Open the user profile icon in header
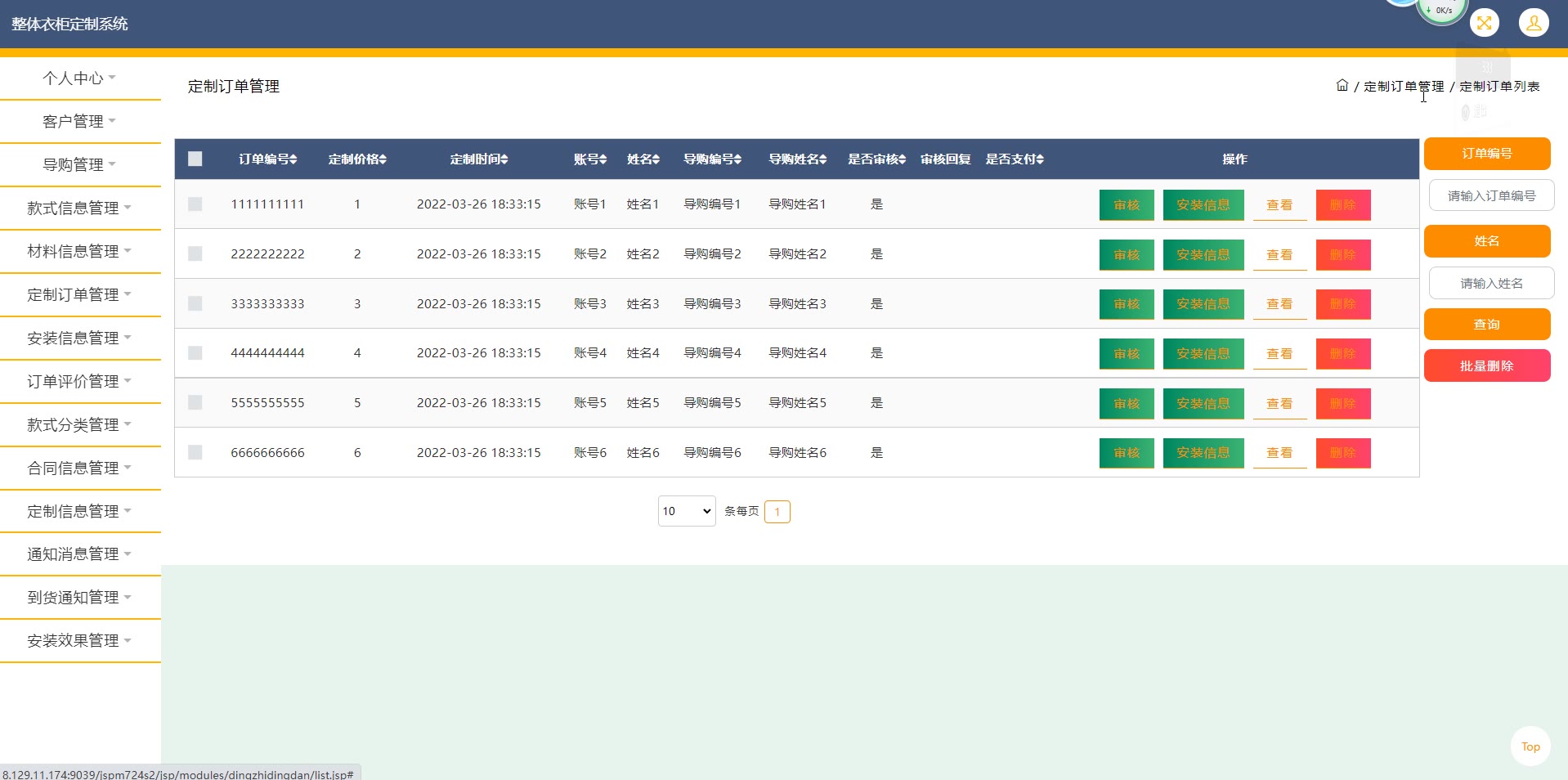1568x780 pixels. pyautogui.click(x=1534, y=23)
